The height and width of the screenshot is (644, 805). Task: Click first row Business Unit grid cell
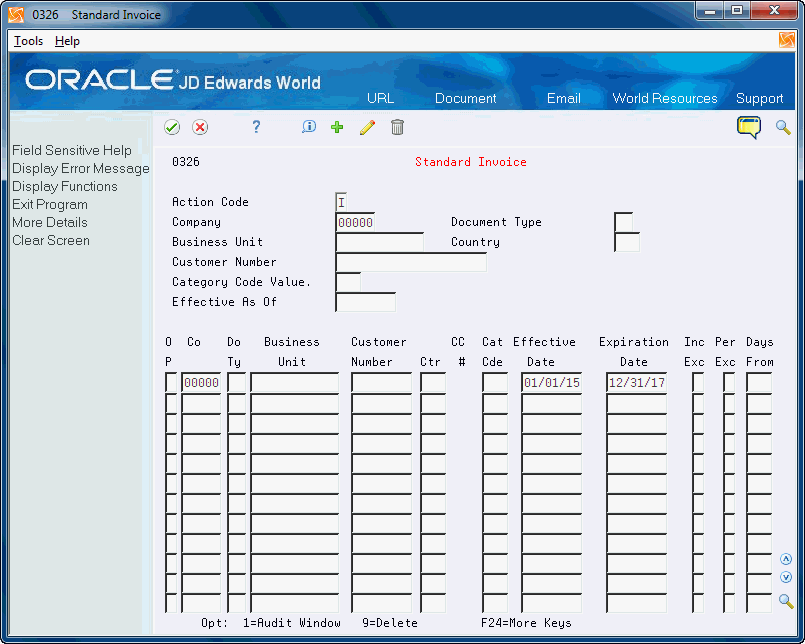[x=295, y=383]
